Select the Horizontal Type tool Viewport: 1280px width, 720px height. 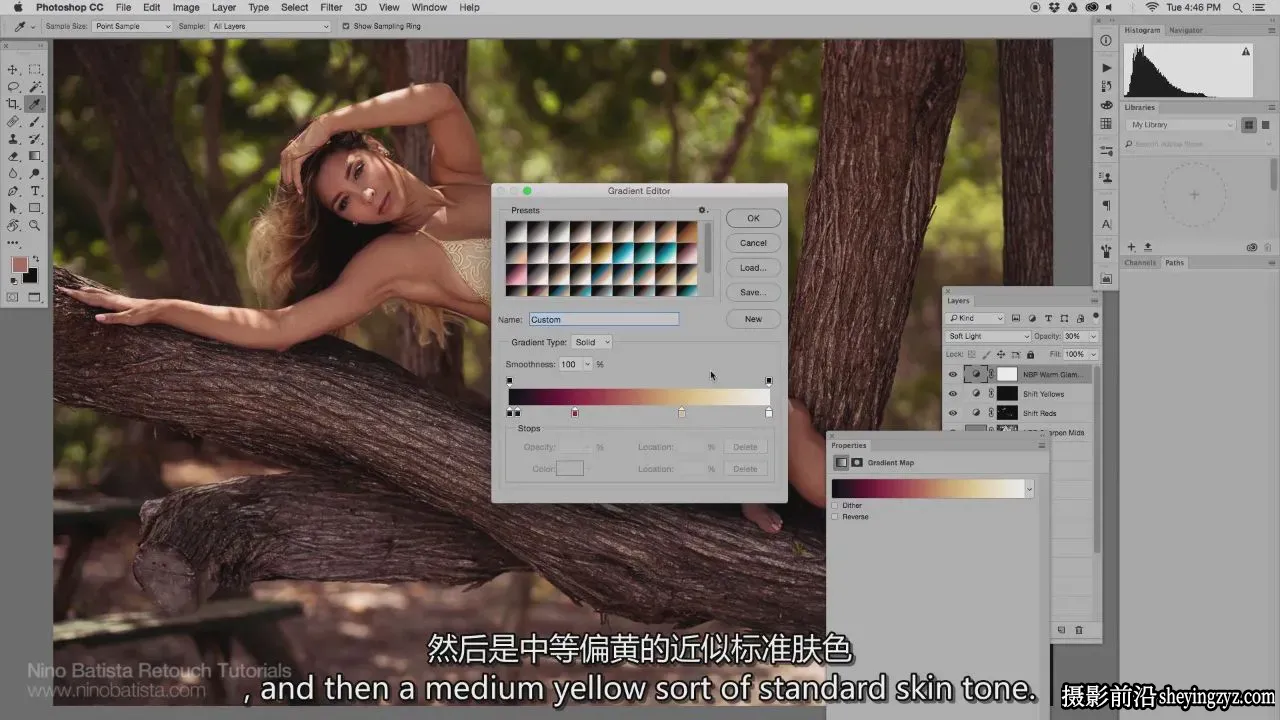click(x=35, y=191)
